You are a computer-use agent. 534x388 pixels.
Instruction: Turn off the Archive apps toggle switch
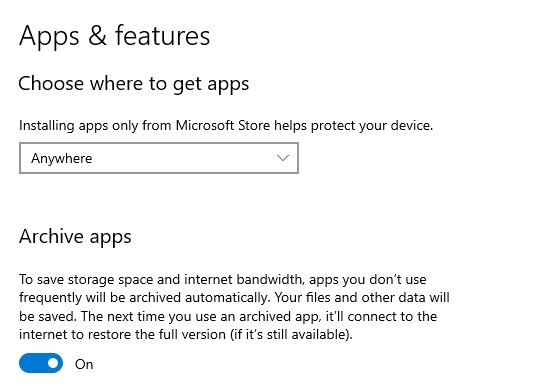(x=41, y=363)
